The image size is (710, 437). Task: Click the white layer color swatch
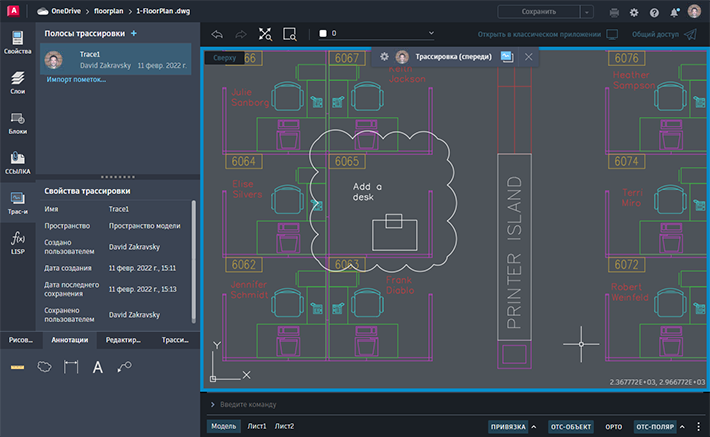tap(323, 33)
